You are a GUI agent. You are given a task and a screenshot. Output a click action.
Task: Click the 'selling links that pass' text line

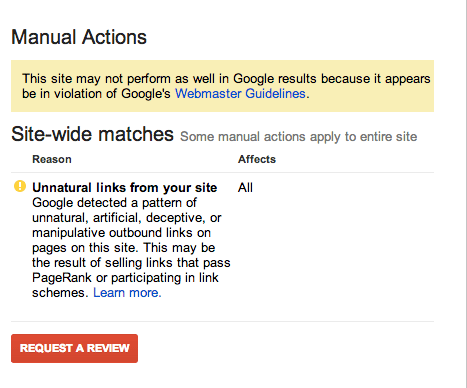point(131,263)
